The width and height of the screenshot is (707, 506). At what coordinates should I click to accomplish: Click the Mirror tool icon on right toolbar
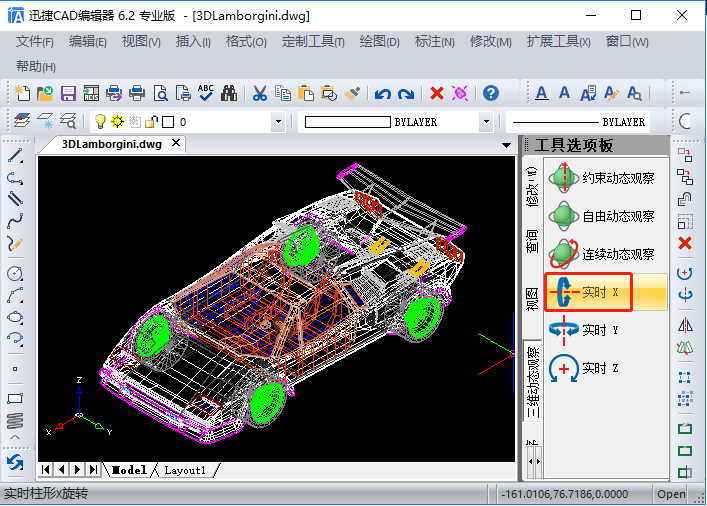pos(685,325)
